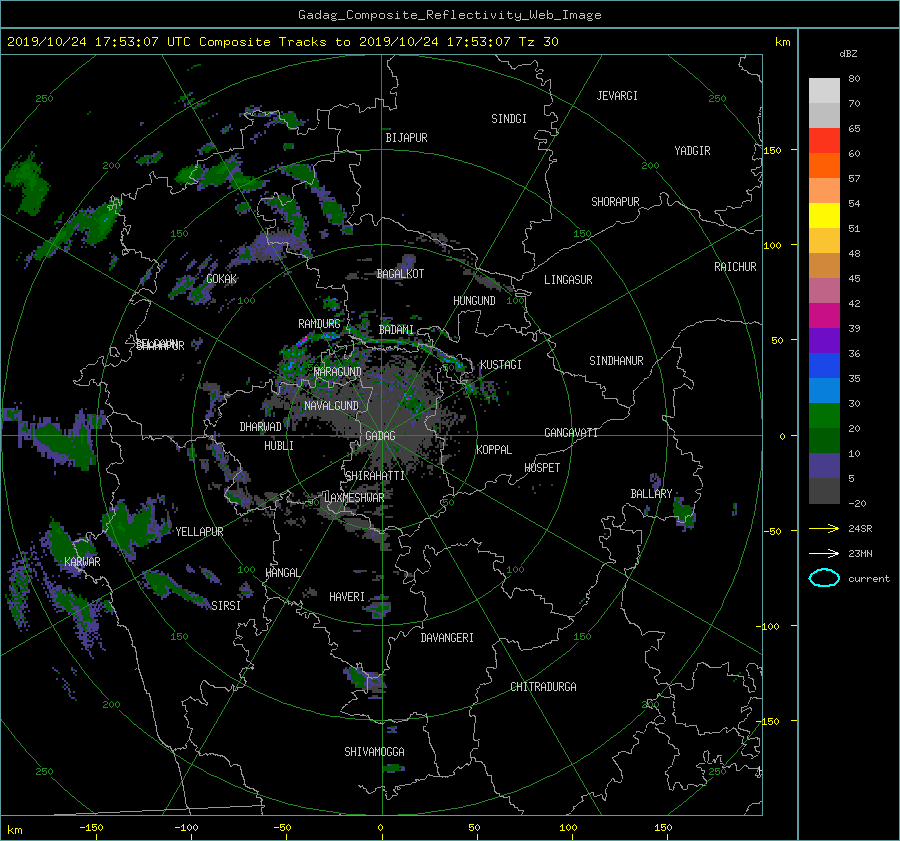Click the BADAMI city label
900x841 pixels.
click(396, 330)
